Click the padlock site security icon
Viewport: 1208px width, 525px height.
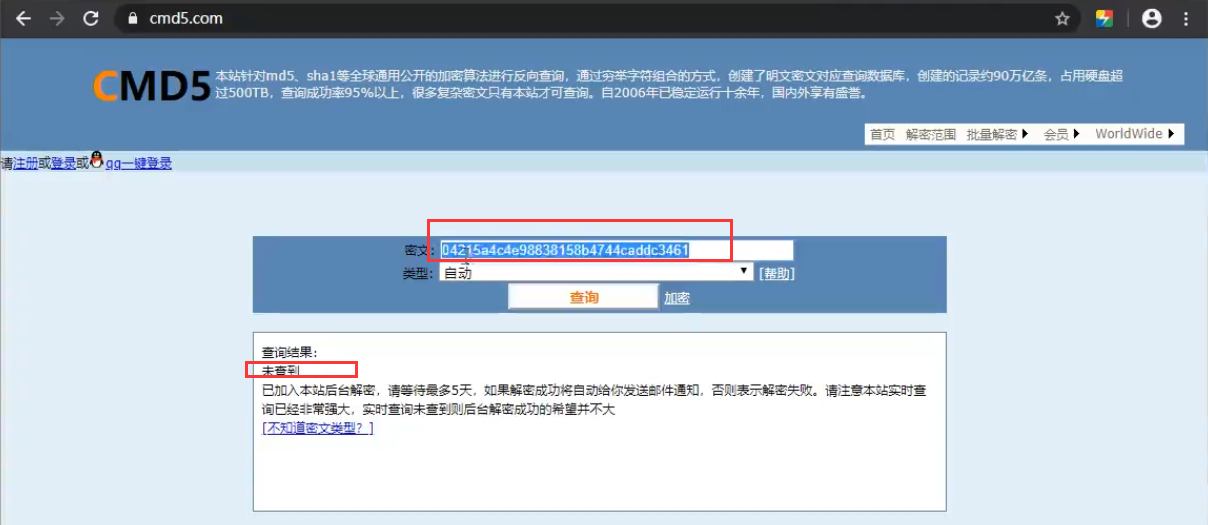pos(132,18)
